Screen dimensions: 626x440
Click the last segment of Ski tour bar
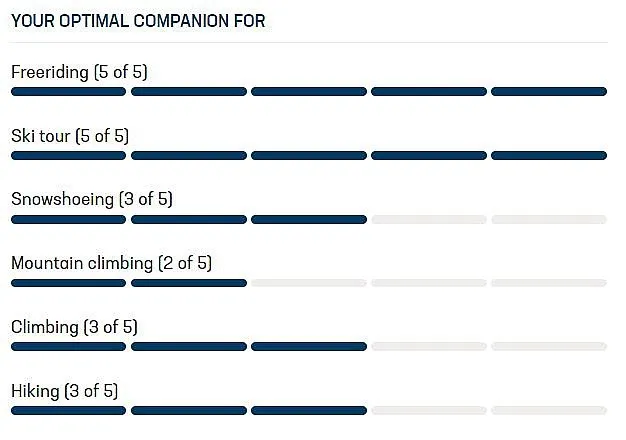(x=549, y=156)
